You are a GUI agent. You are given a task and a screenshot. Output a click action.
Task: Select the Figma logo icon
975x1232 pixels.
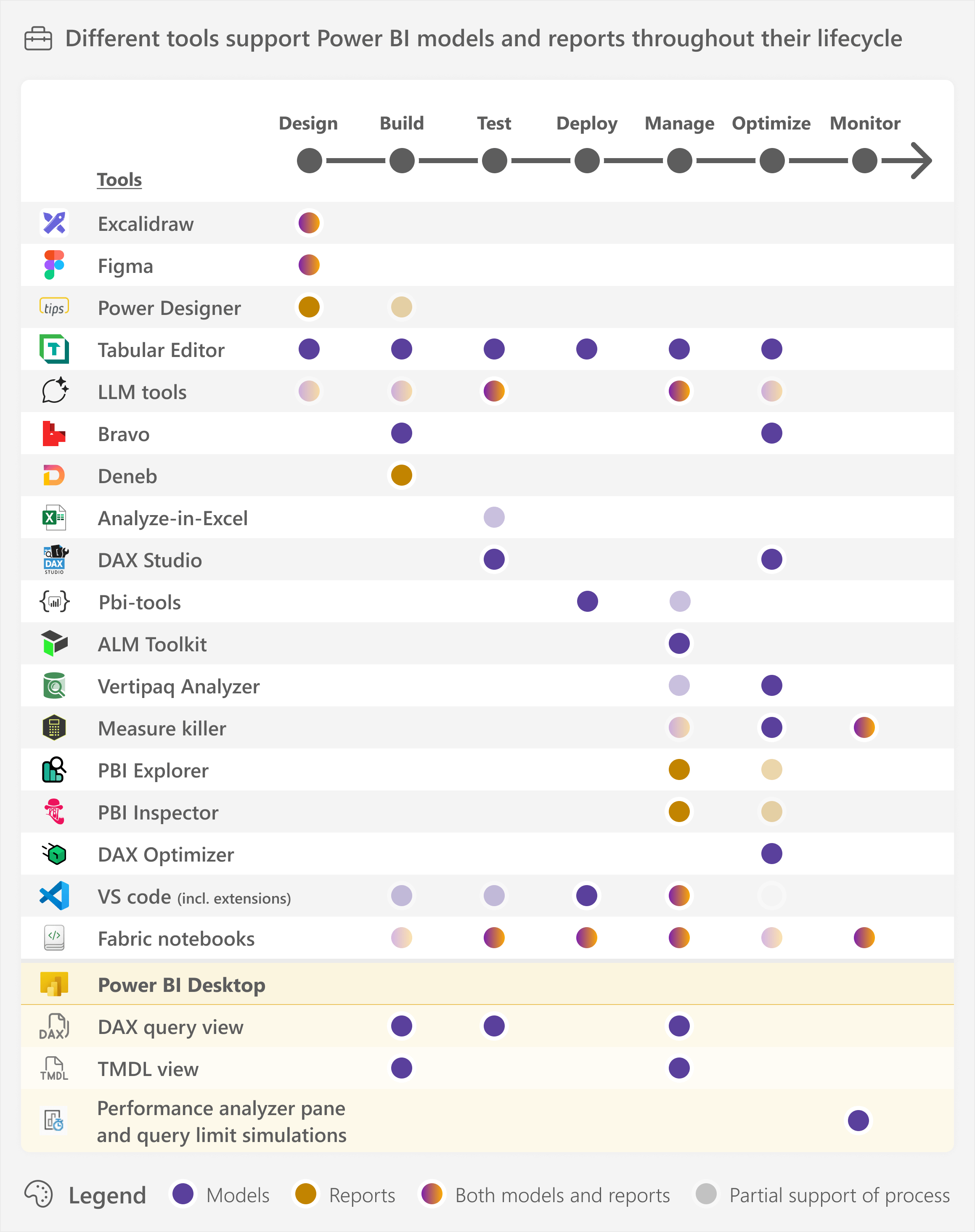pyautogui.click(x=54, y=265)
